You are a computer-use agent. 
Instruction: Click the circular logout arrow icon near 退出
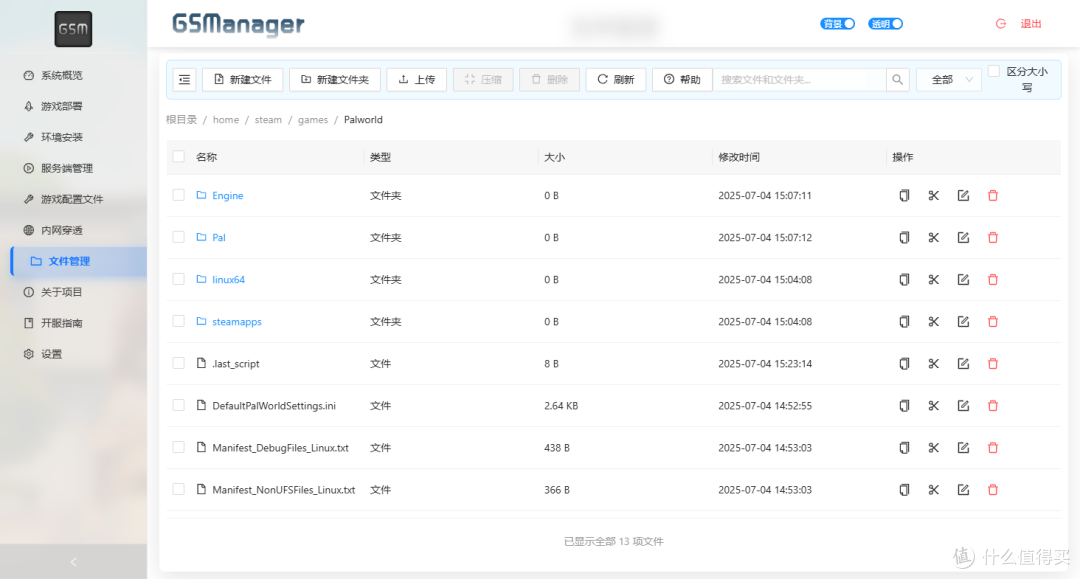click(x=1003, y=23)
